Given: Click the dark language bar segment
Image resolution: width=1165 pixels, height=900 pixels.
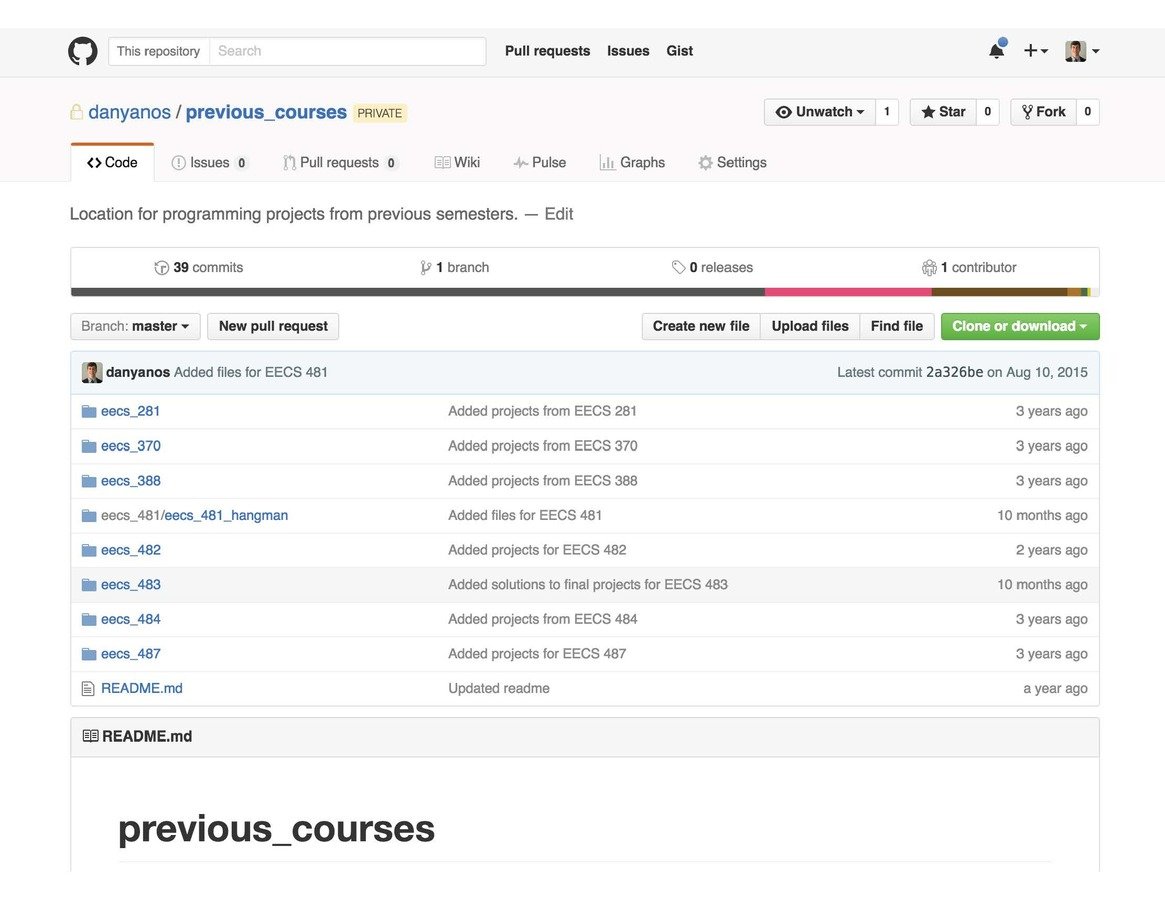Looking at the screenshot, I should coord(418,292).
